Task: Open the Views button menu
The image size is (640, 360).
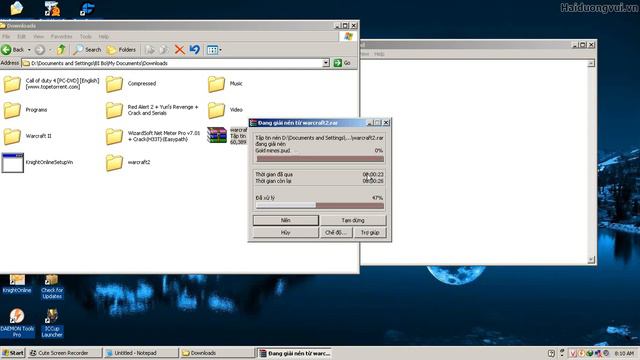Action: pos(214,50)
